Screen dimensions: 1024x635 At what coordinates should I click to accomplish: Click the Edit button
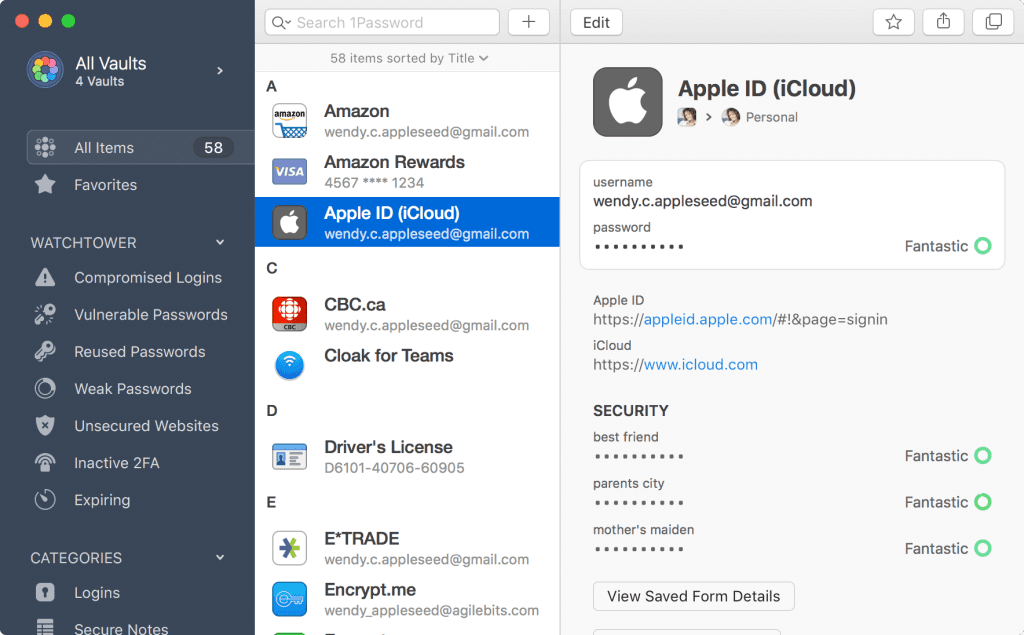596,21
